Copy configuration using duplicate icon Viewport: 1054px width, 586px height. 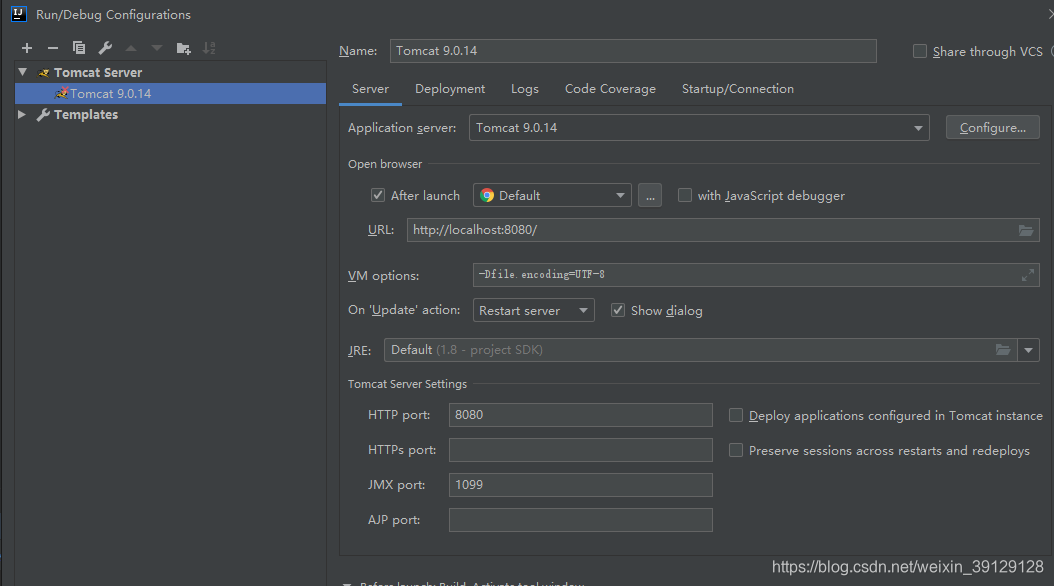pos(79,48)
